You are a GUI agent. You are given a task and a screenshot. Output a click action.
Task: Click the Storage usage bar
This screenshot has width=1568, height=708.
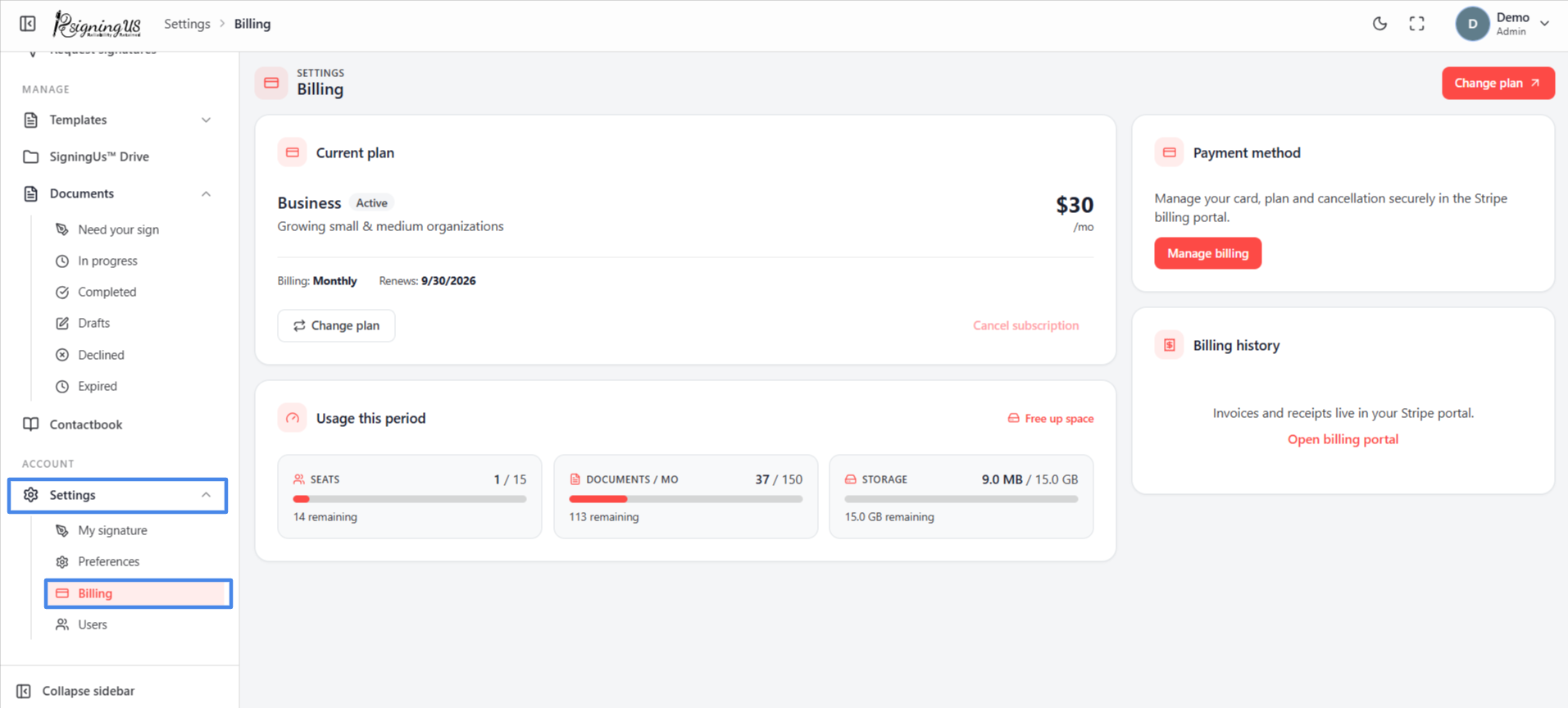click(x=961, y=499)
